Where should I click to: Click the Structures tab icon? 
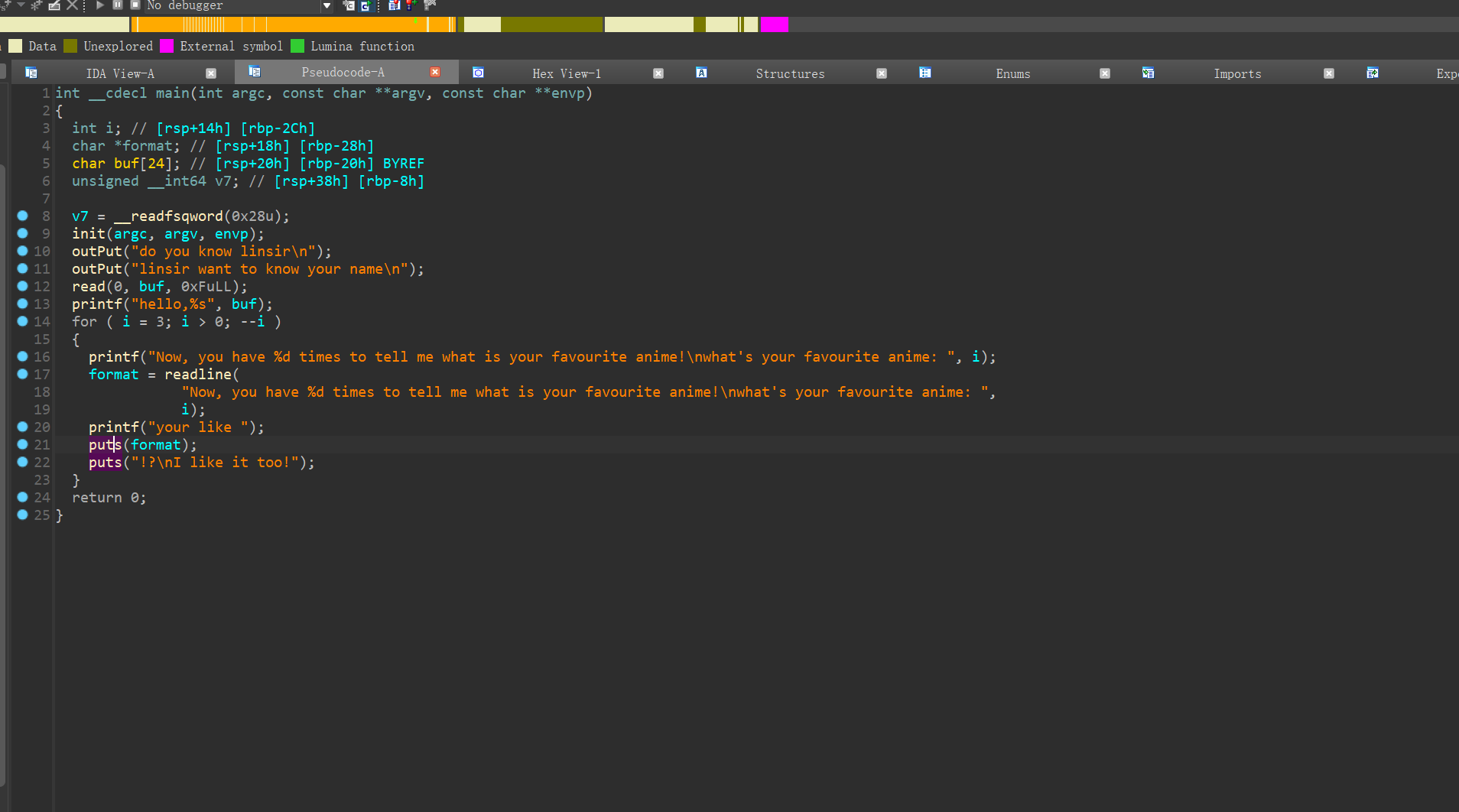(701, 73)
